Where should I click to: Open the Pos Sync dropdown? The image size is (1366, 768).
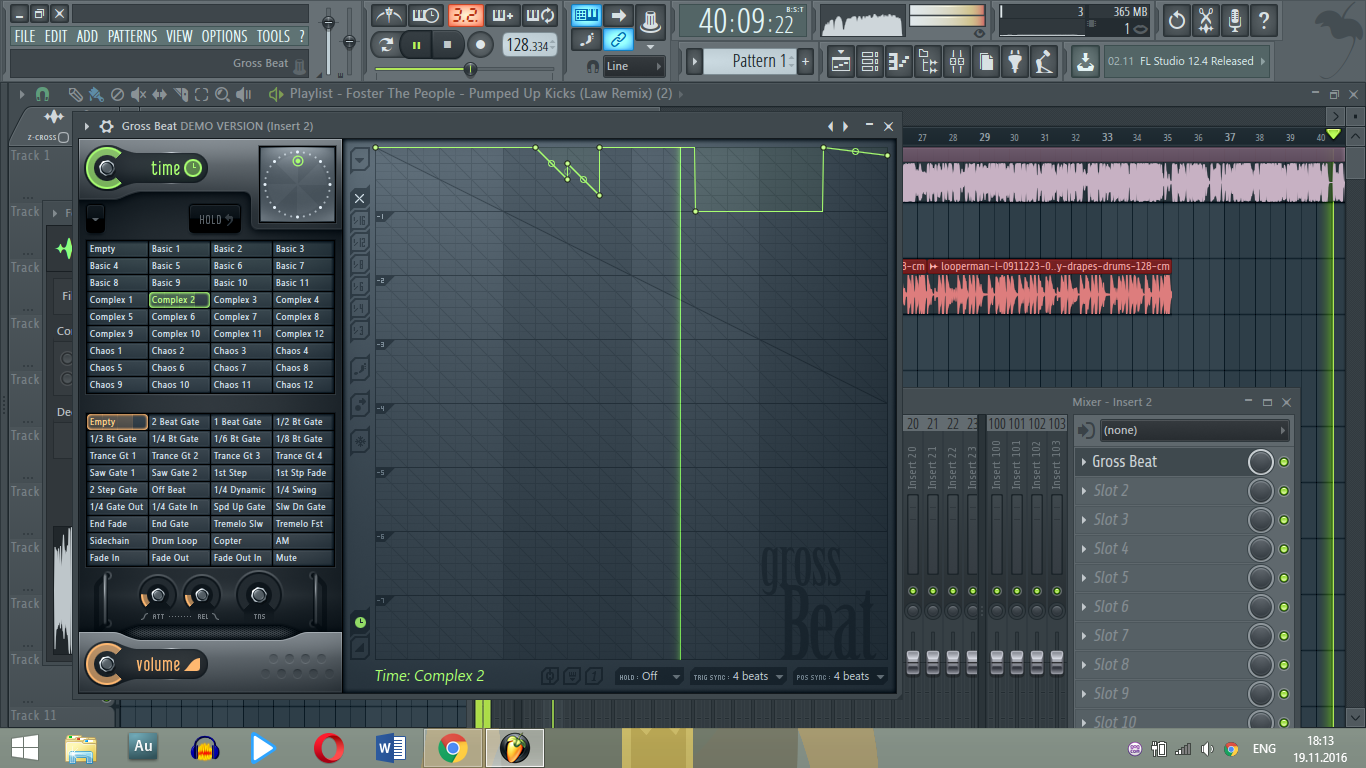[x=840, y=677]
